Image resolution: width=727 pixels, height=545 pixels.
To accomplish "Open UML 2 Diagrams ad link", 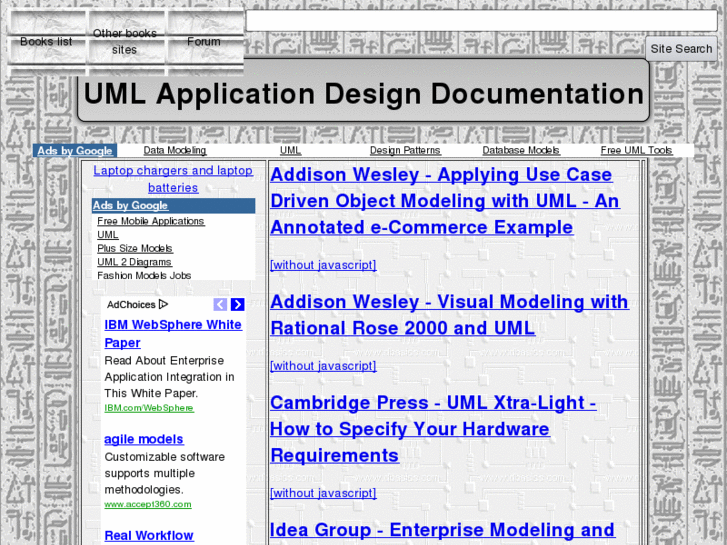I will click(134, 262).
